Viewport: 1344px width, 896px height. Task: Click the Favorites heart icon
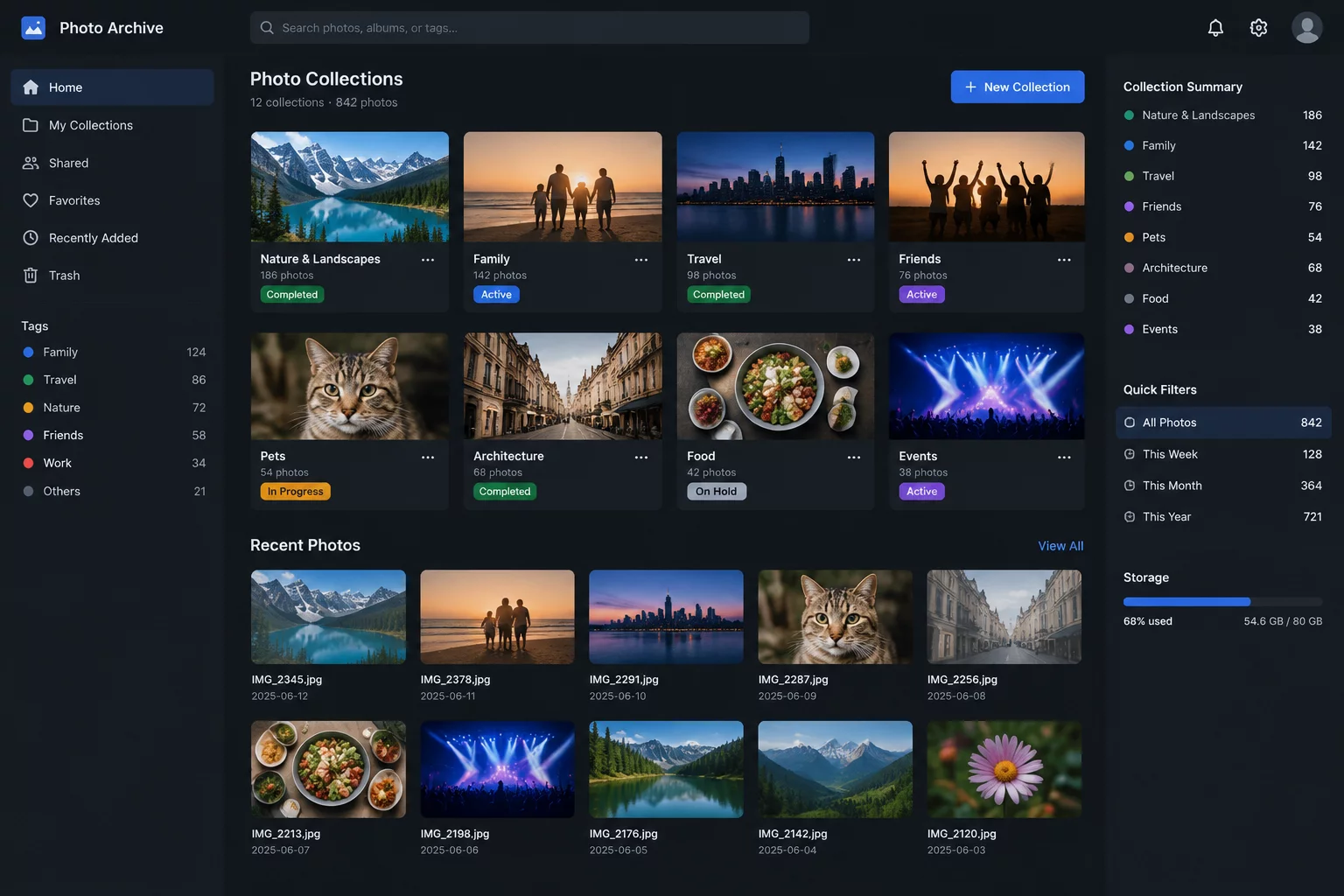(x=31, y=200)
